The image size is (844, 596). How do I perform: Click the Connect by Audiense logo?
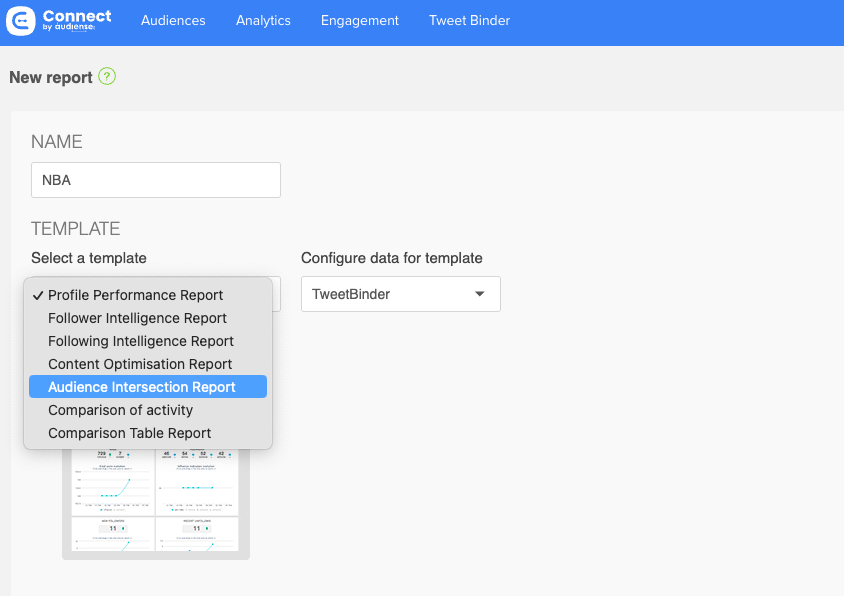(59, 20)
